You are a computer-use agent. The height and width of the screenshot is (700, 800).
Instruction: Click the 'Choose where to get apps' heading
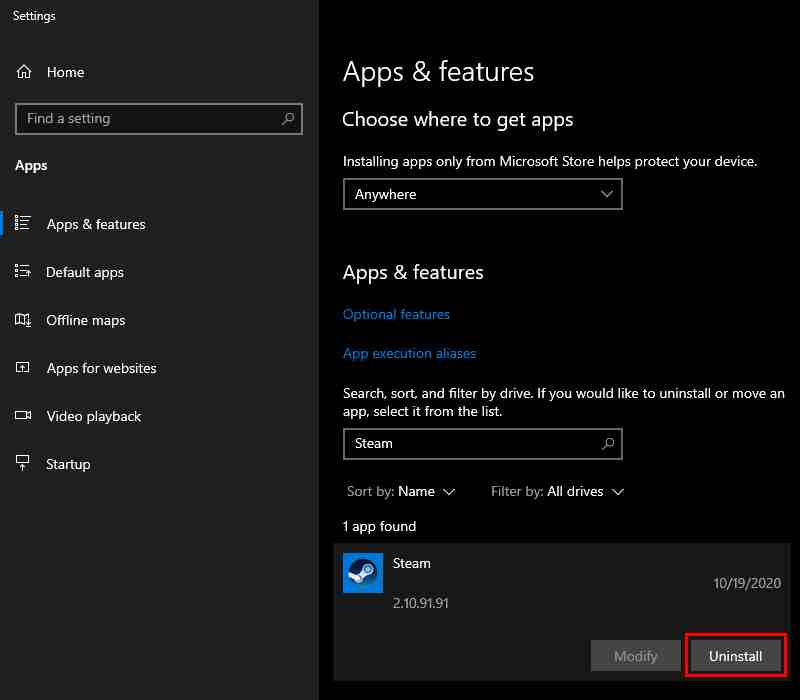(x=458, y=120)
